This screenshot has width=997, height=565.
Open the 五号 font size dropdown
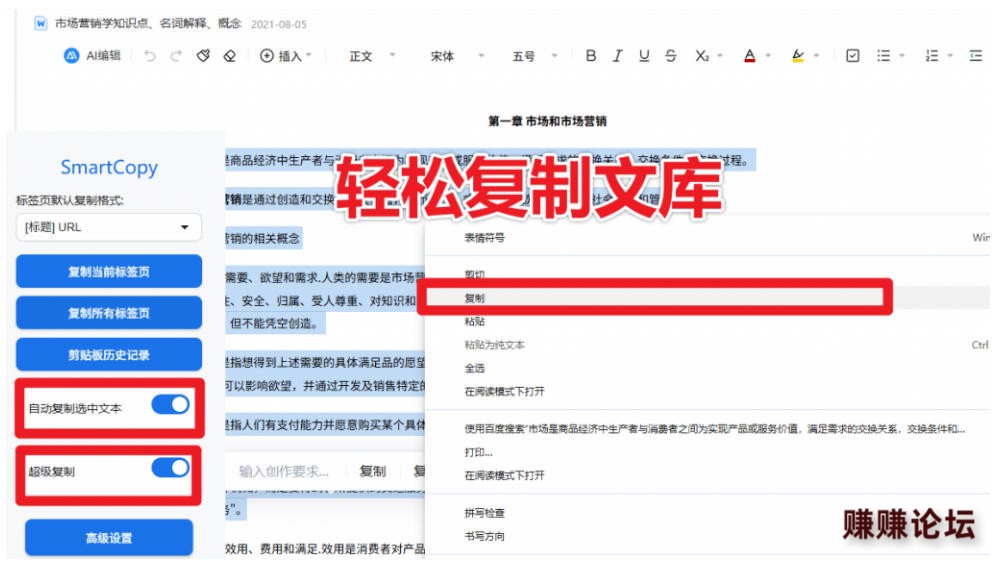pos(535,56)
